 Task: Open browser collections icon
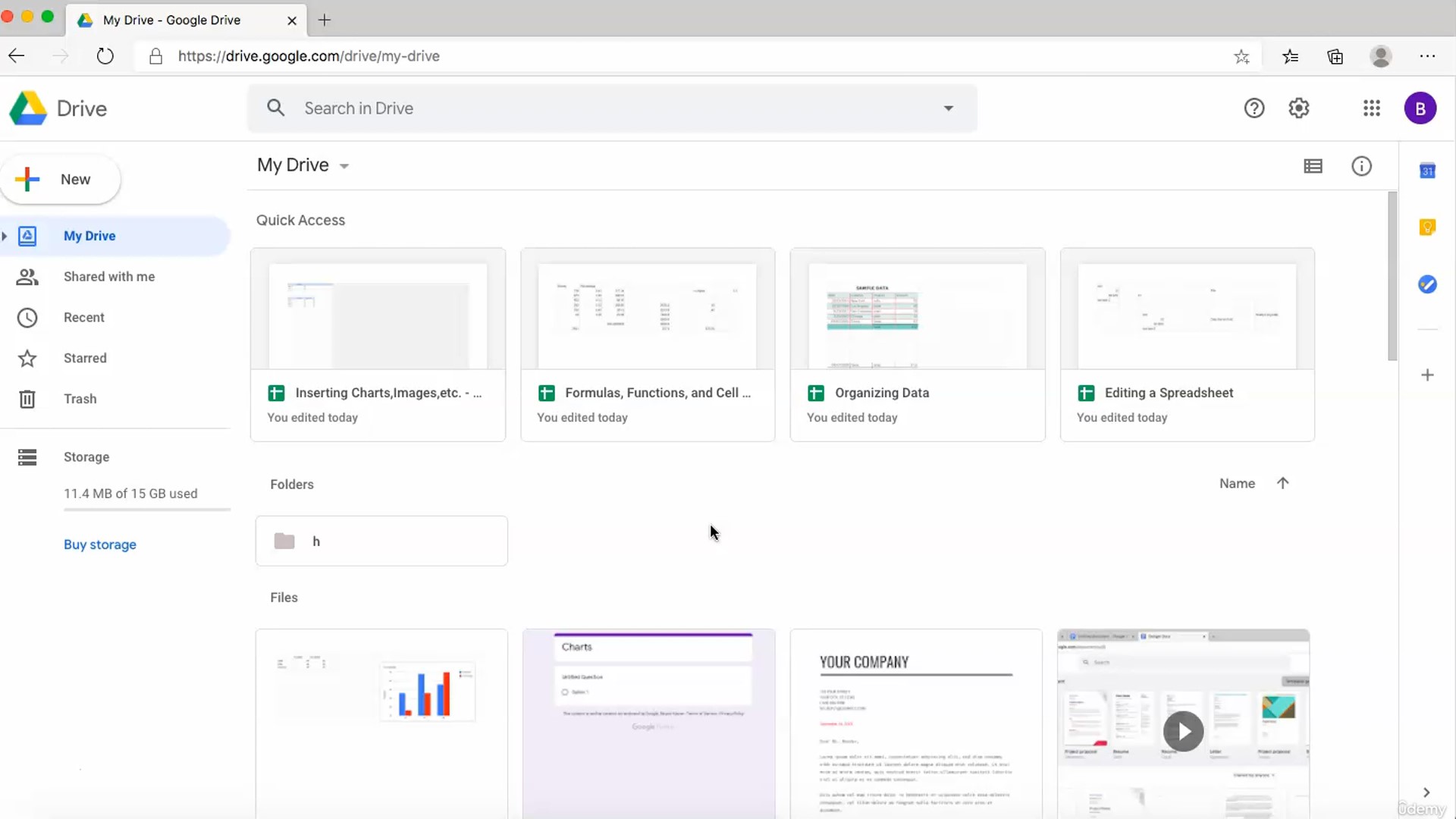(x=1335, y=56)
